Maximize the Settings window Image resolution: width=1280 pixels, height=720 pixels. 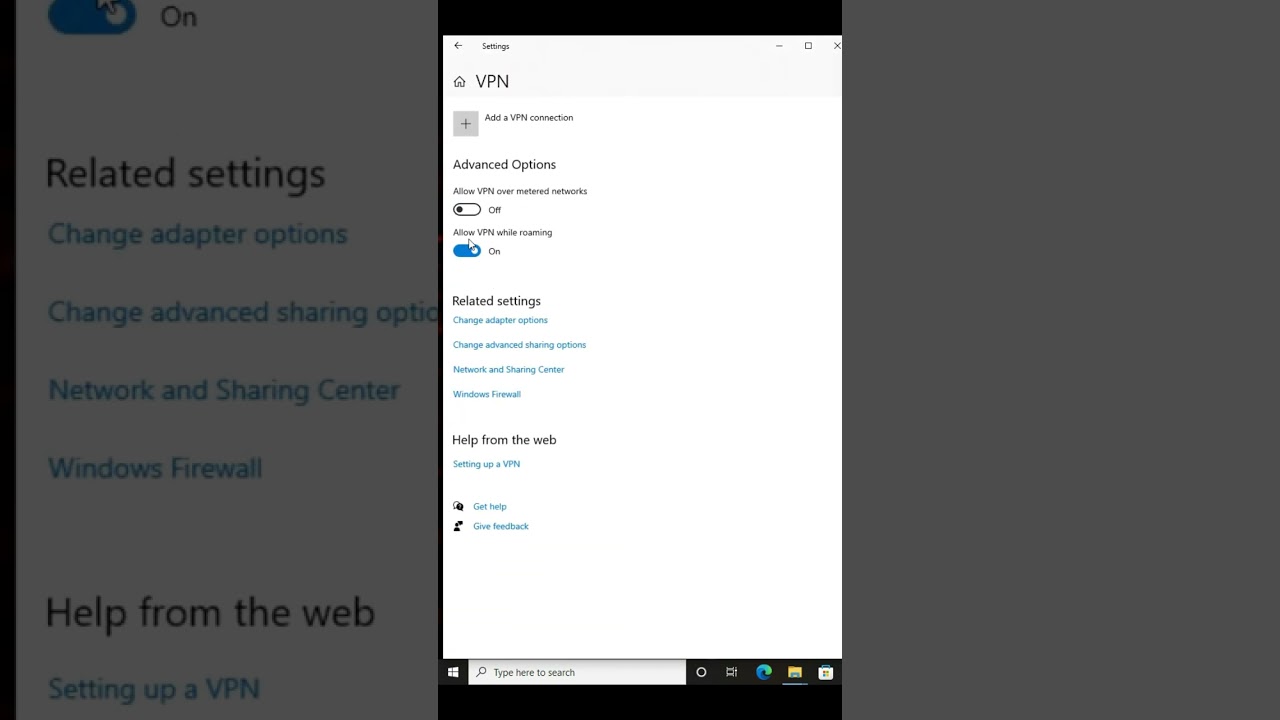coord(808,46)
